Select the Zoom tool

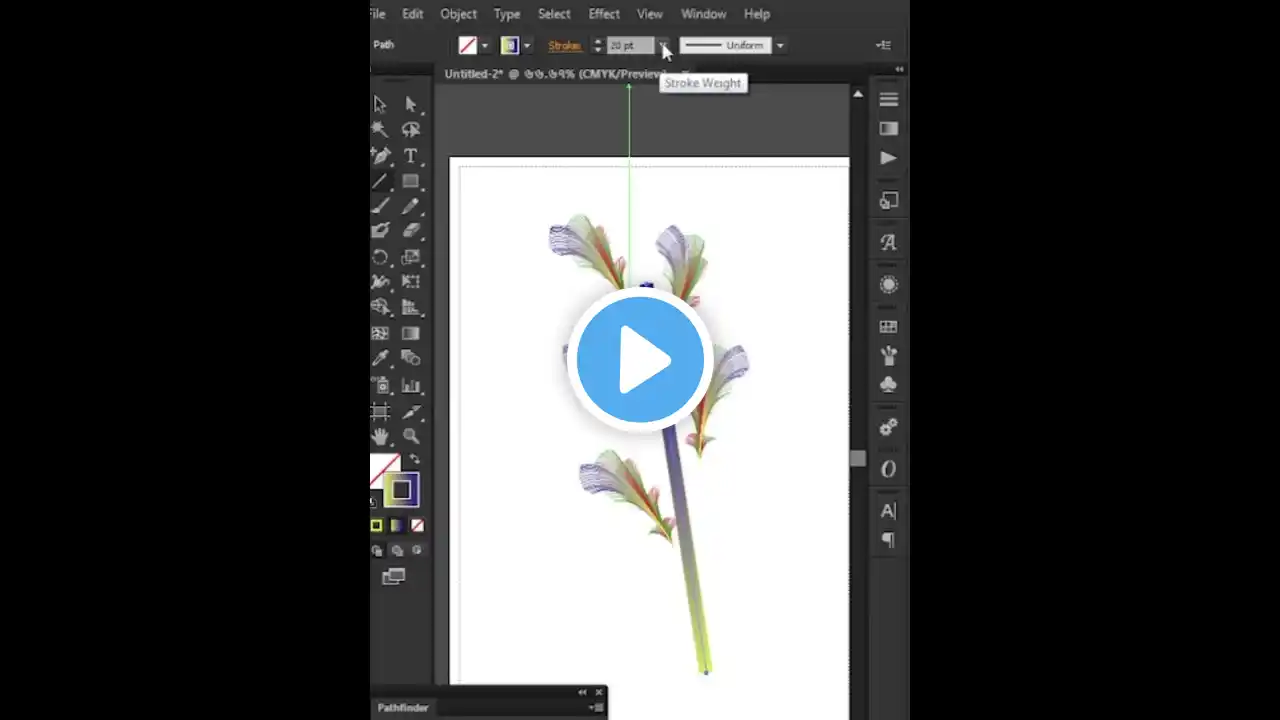[410, 436]
